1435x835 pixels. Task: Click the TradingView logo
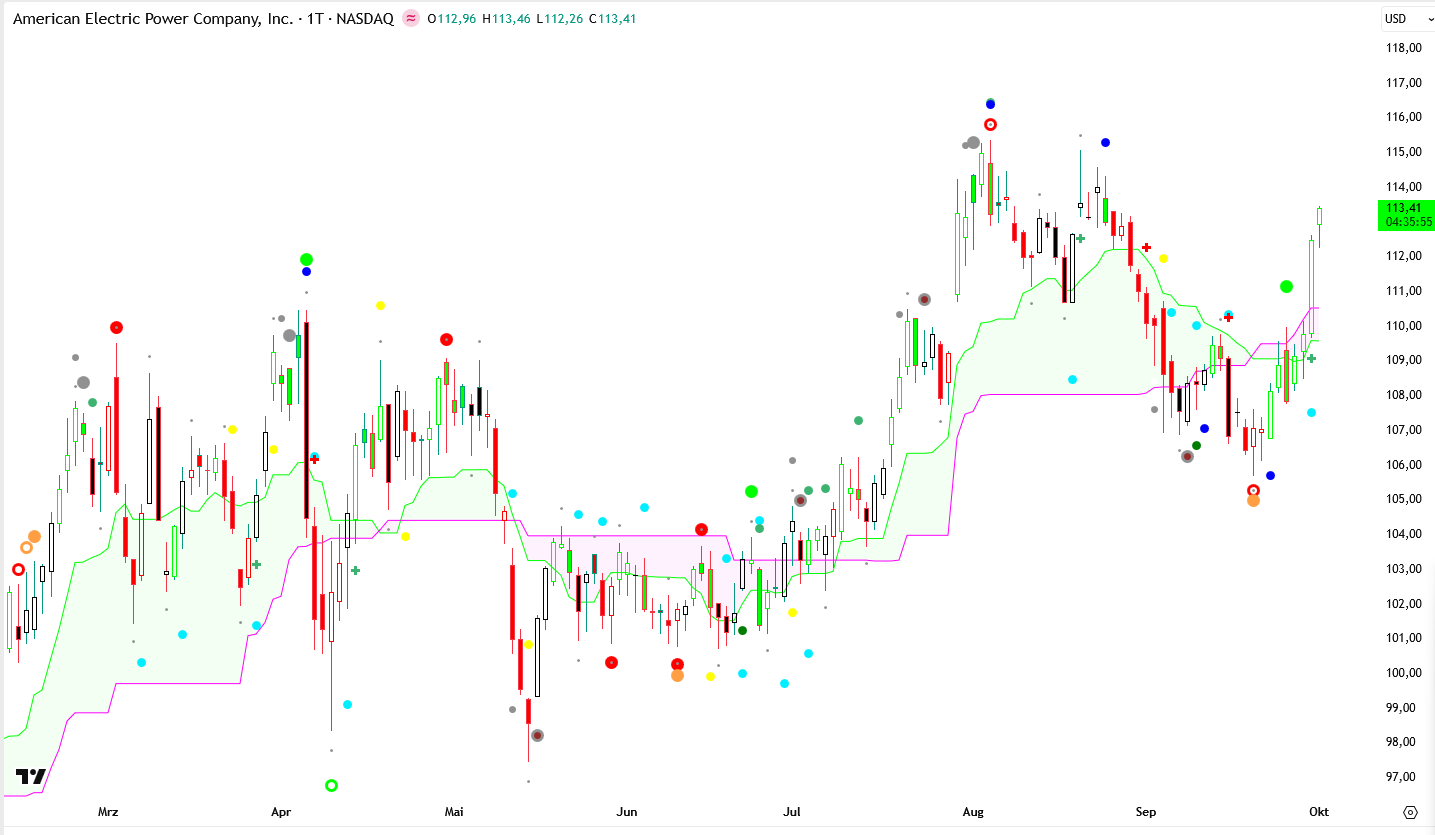pyautogui.click(x=31, y=777)
